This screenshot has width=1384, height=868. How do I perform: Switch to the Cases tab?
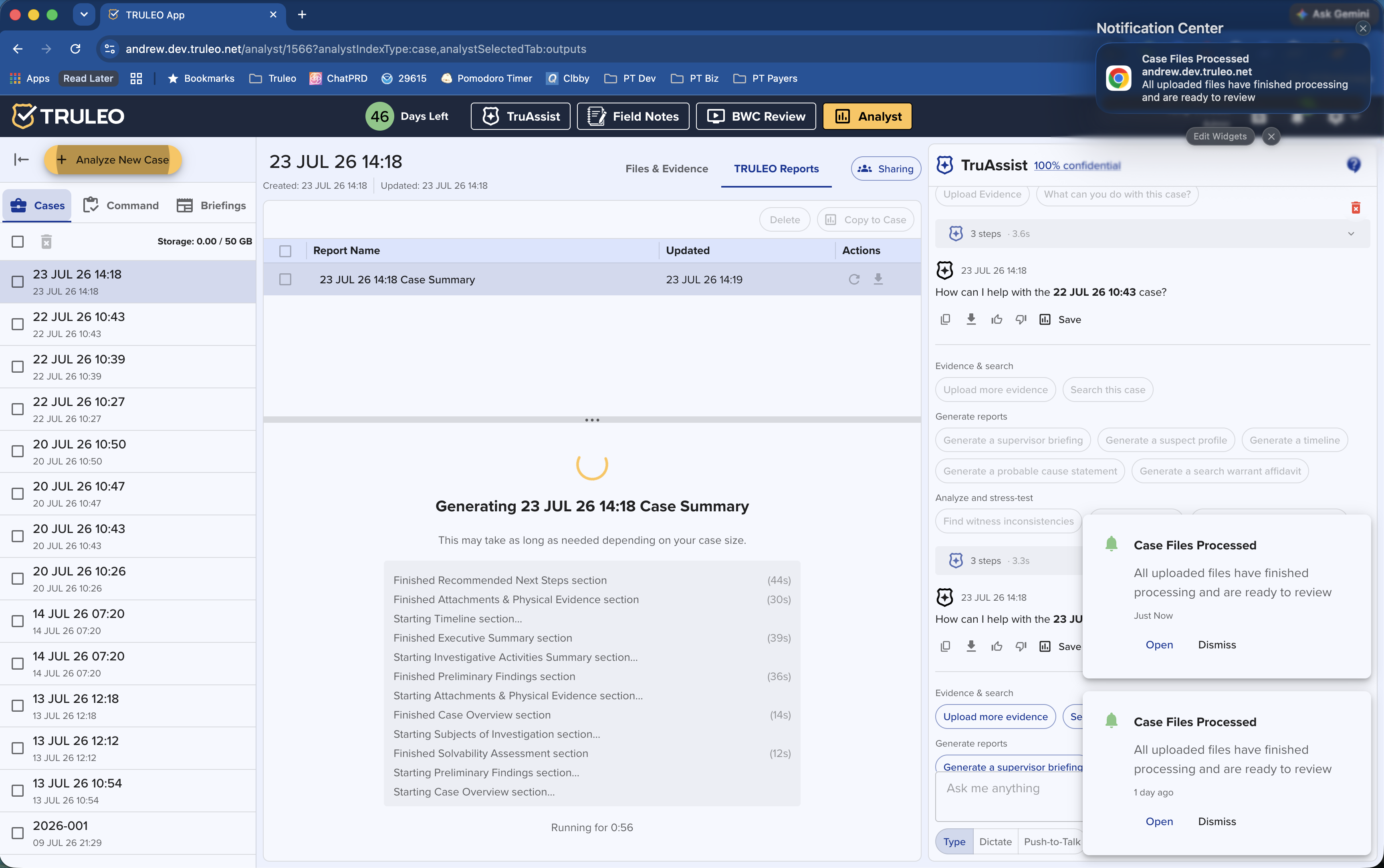37,206
